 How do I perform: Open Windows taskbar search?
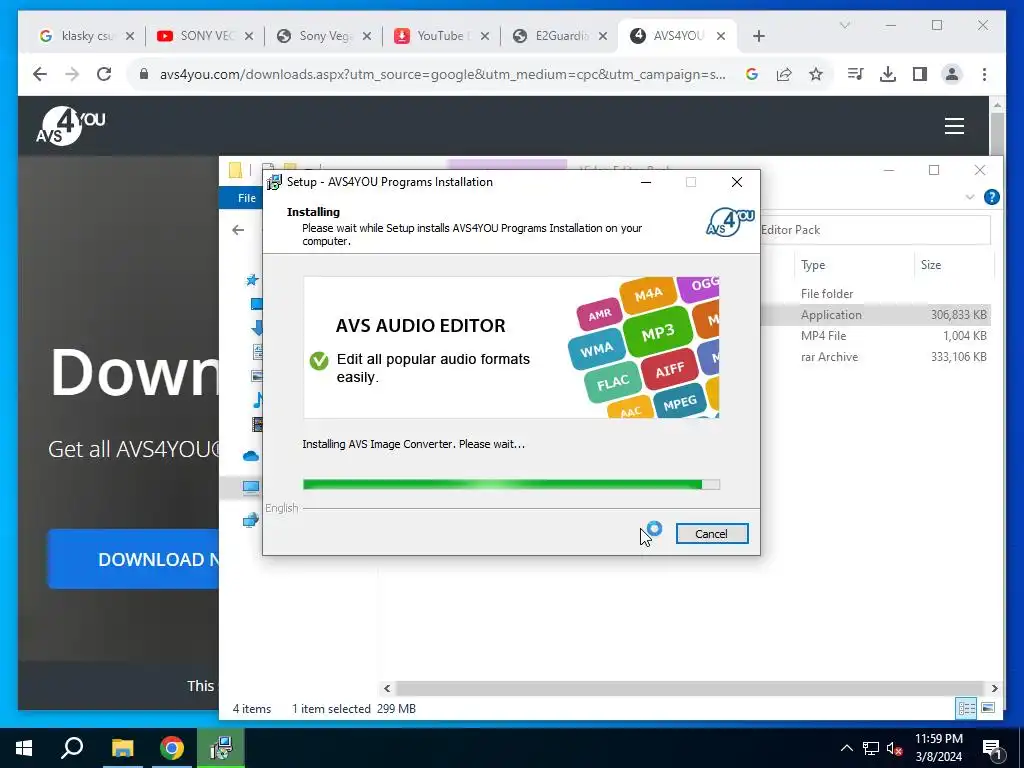[72, 748]
